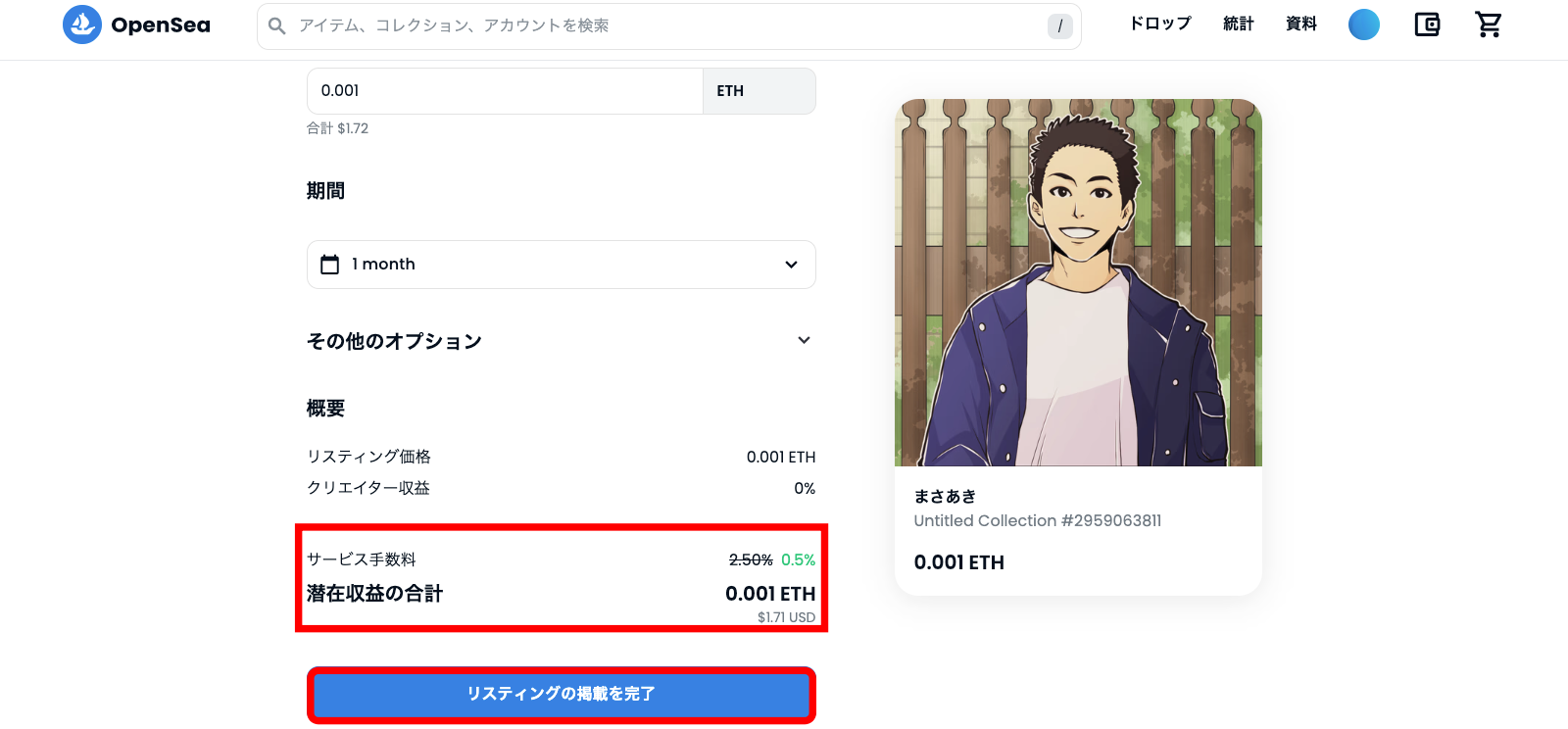Screen dimensions: 1568x729
Task: Click the blue profile avatar circle
Action: click(1364, 24)
